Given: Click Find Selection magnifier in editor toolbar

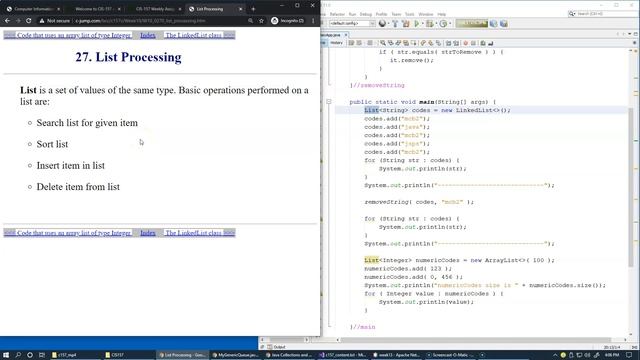Looking at the screenshot, I should point(383,43).
